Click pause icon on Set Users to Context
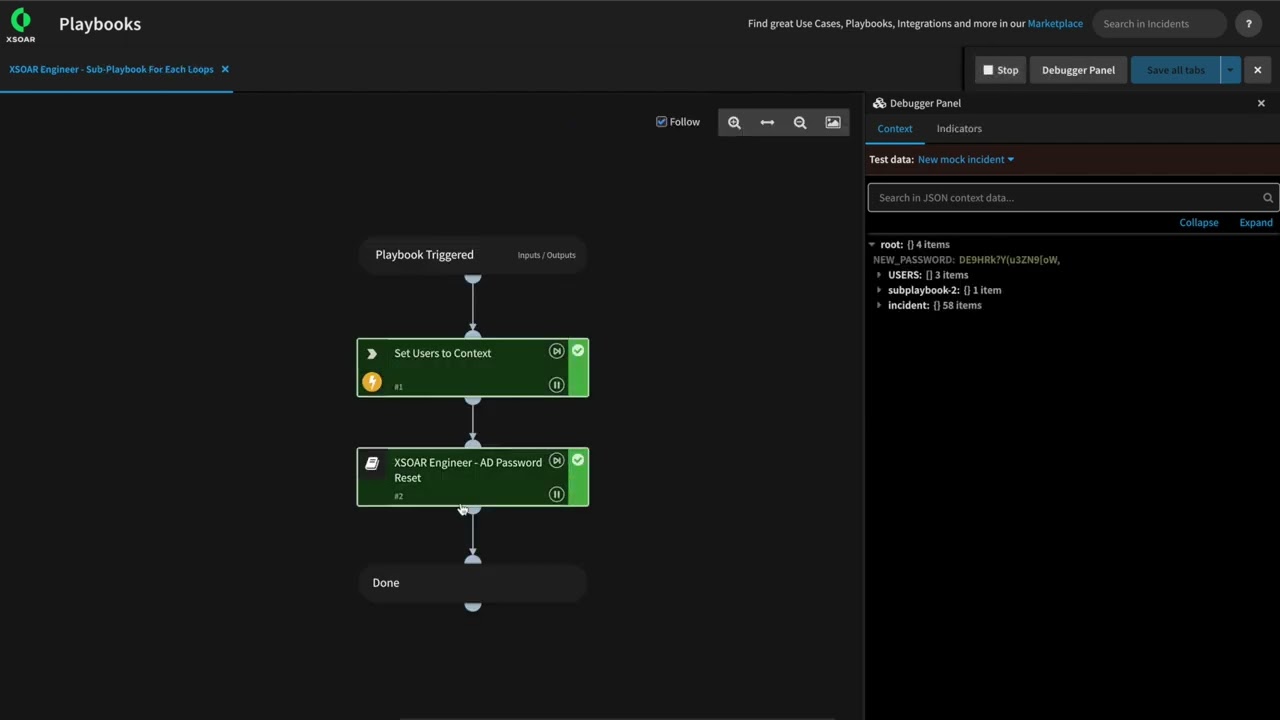 click(x=556, y=385)
